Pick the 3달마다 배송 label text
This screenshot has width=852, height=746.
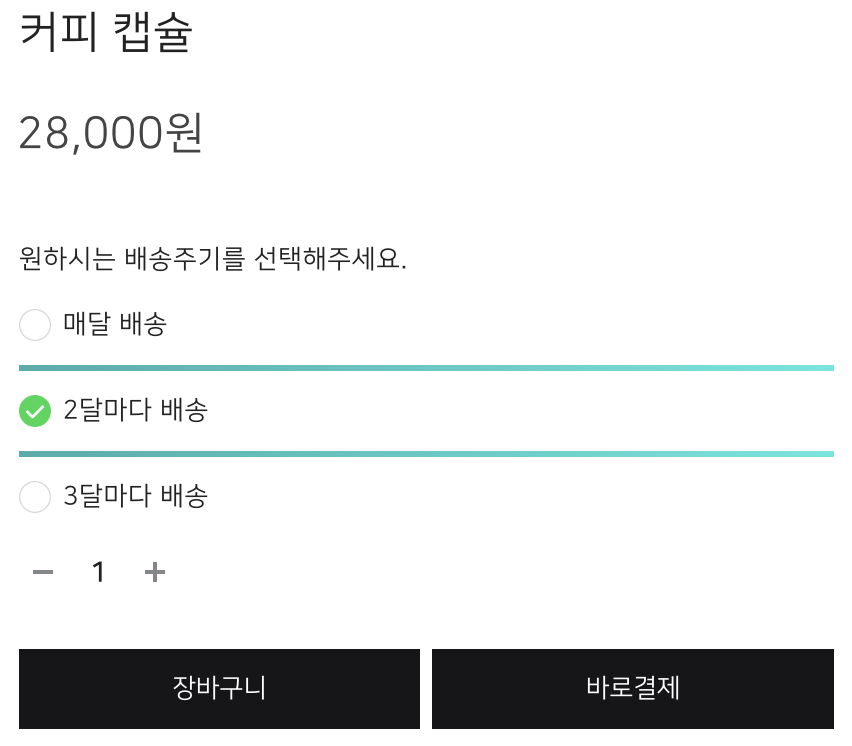(135, 497)
